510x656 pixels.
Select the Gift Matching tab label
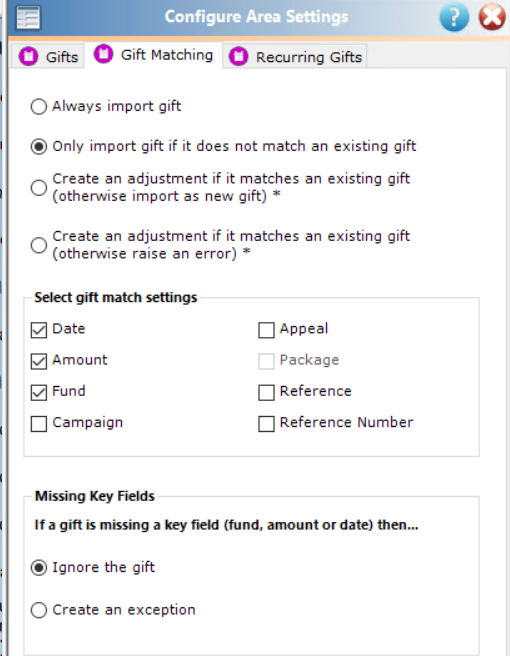pos(167,55)
